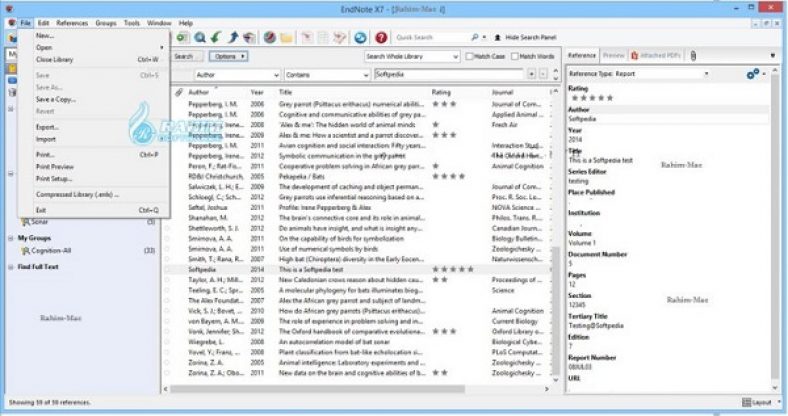Click the Insert Citation toolbar icon
Image resolution: width=788 pixels, height=416 pixels.
click(307, 38)
